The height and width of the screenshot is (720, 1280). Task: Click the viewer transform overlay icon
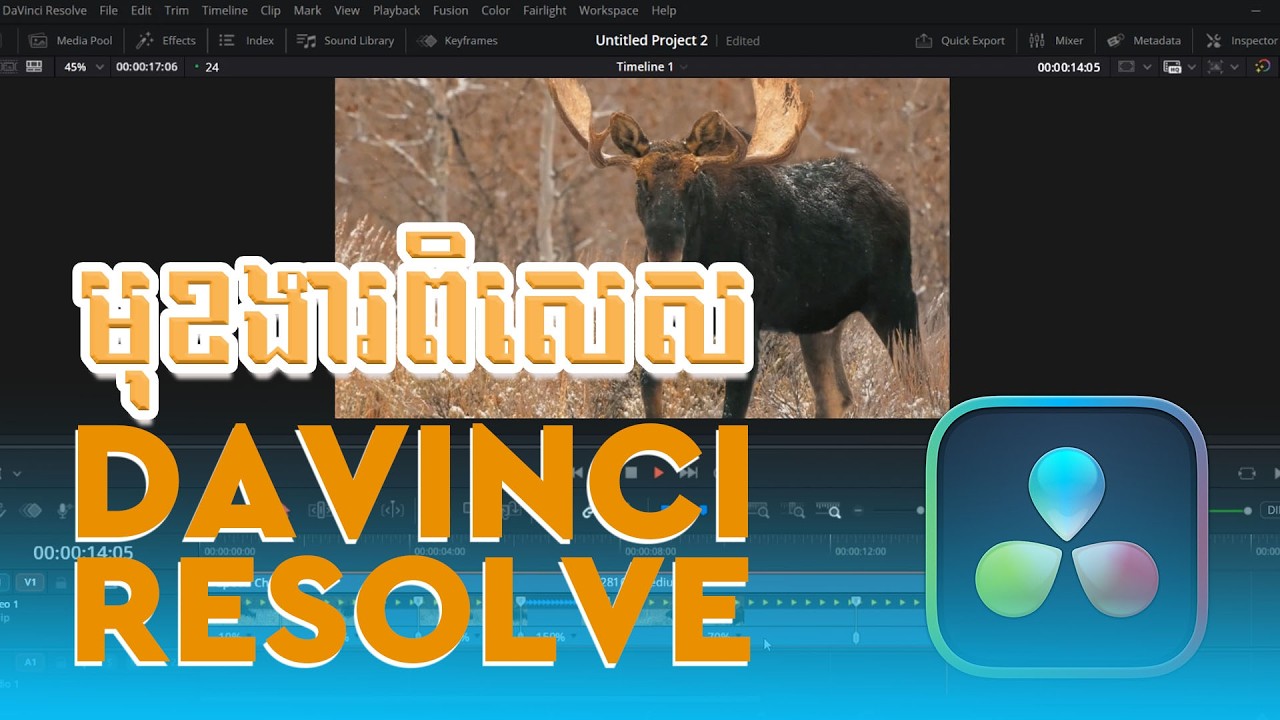coord(1215,67)
